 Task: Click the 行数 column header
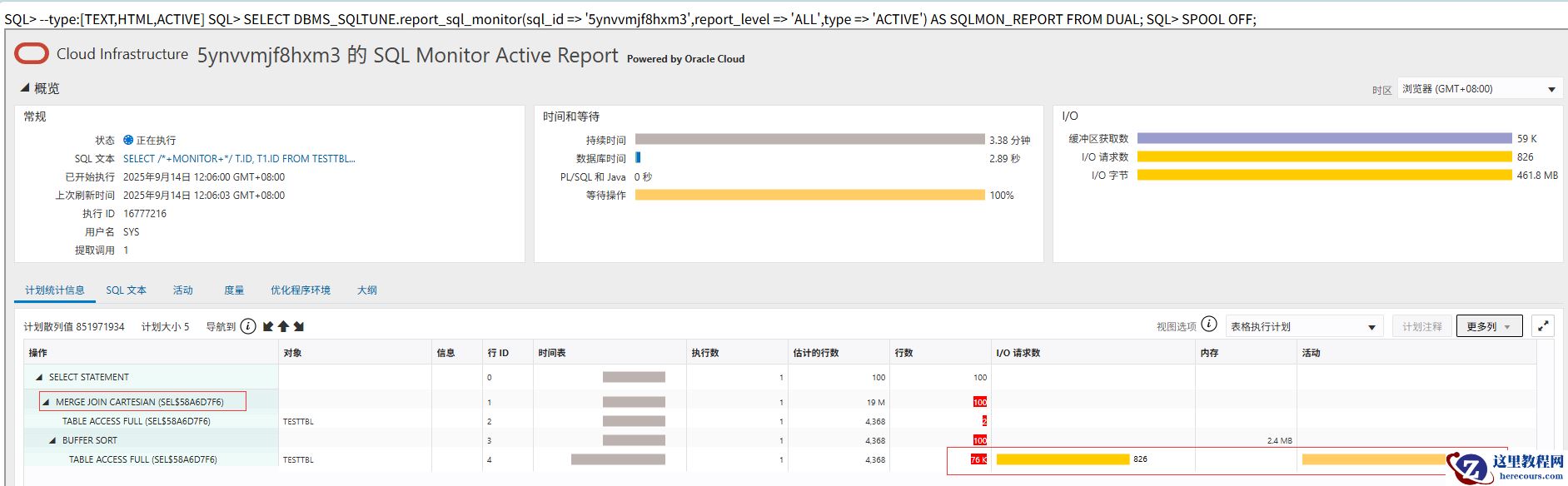coord(940,353)
